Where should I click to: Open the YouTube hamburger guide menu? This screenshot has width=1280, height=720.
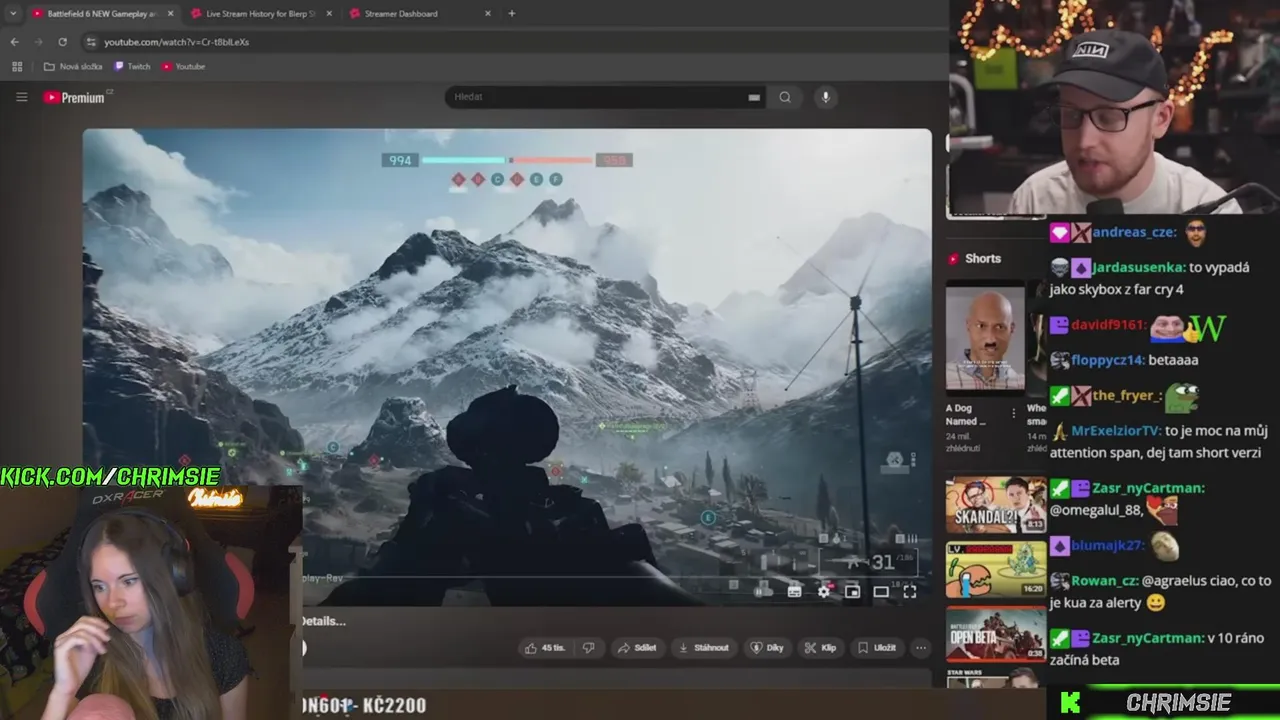coord(21,97)
